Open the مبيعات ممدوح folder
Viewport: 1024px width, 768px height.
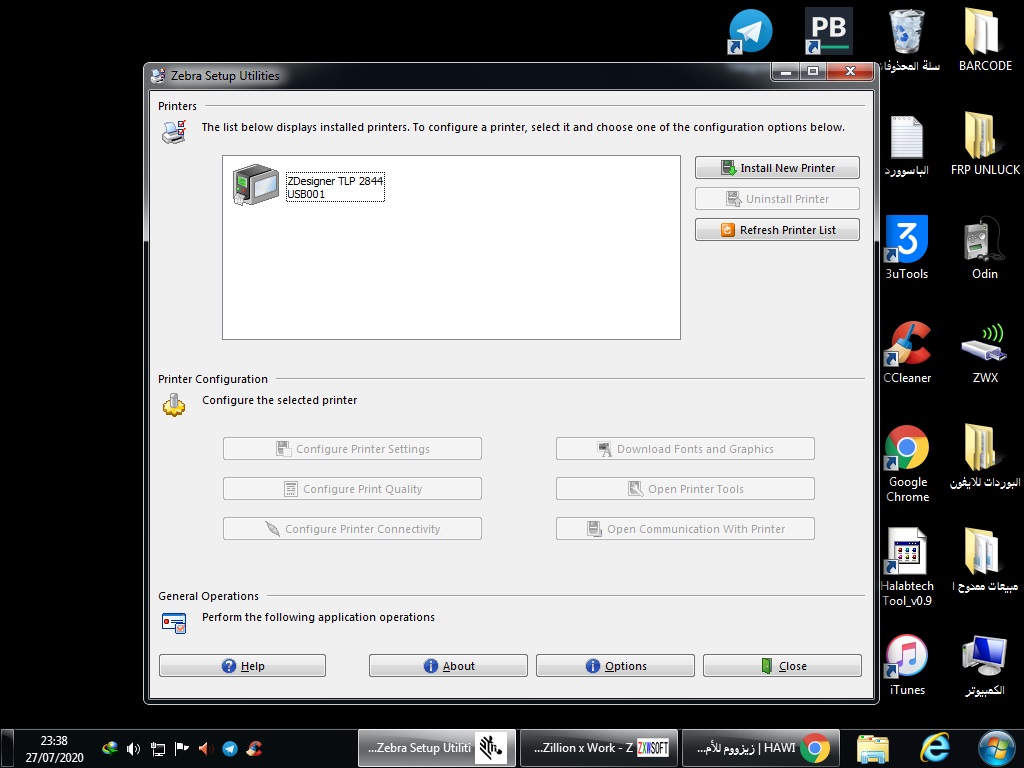tap(985, 560)
